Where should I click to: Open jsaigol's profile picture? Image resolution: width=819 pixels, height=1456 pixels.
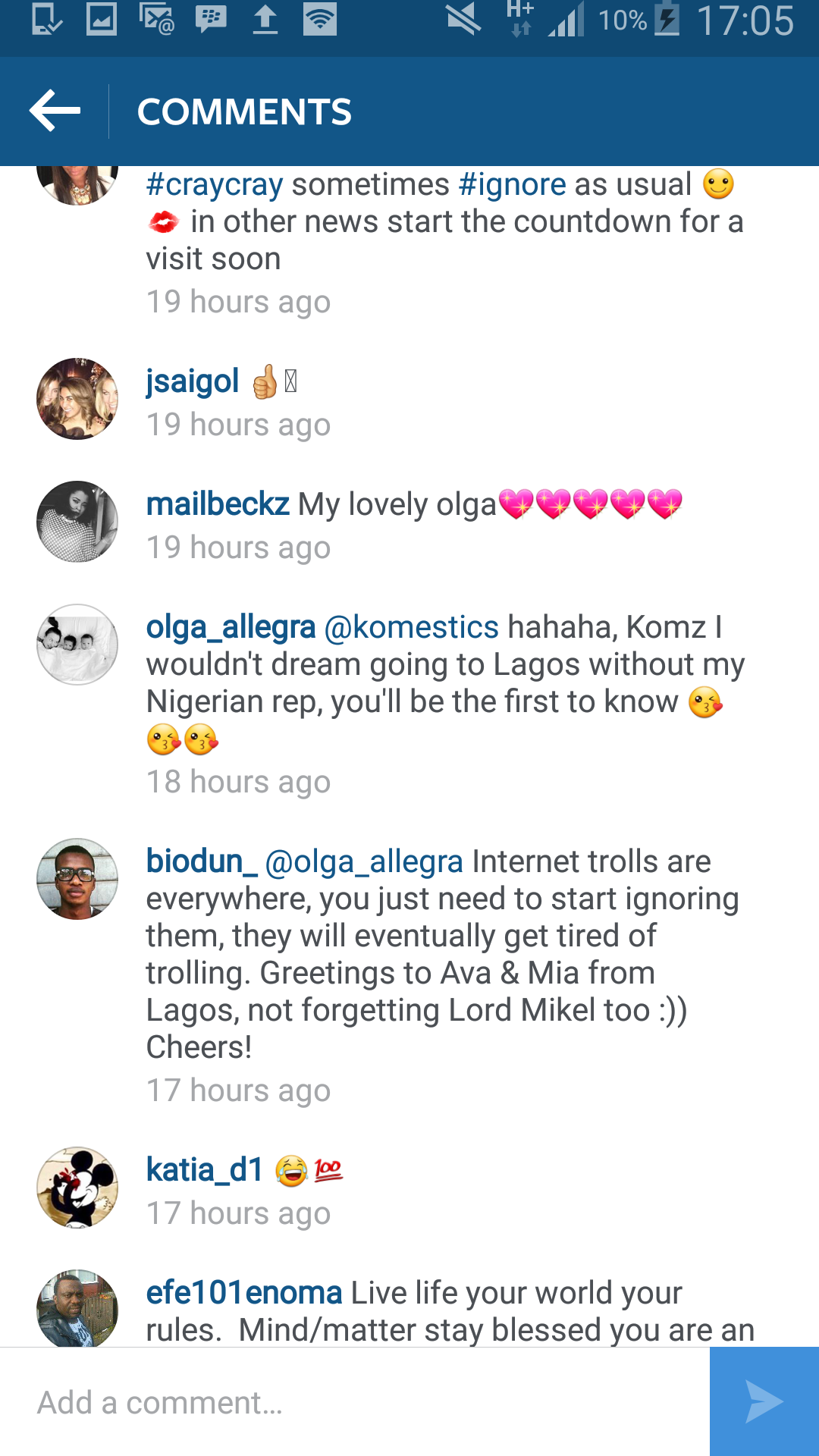coord(77,399)
